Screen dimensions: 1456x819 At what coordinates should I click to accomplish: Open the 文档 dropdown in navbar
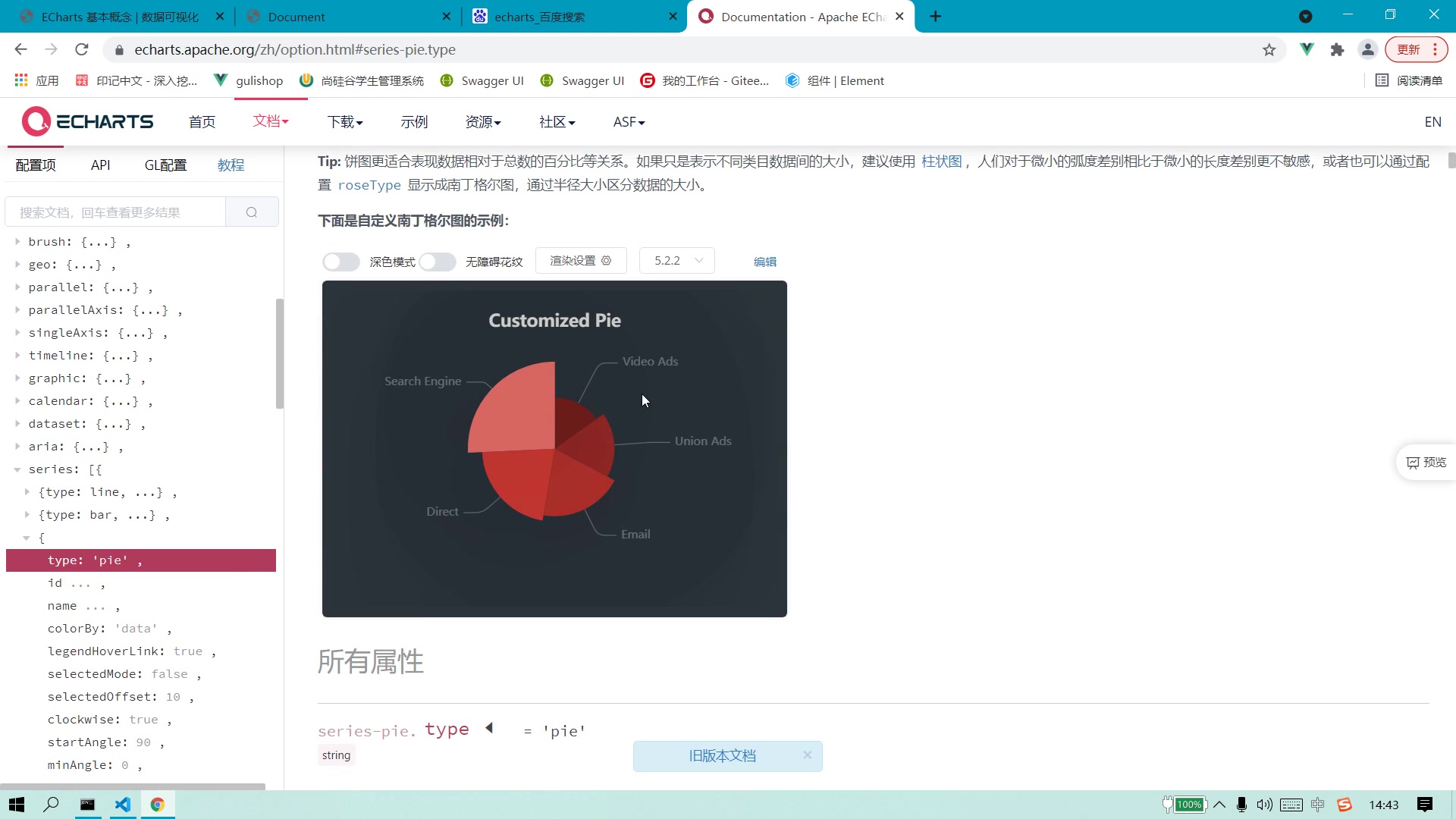pos(271,121)
